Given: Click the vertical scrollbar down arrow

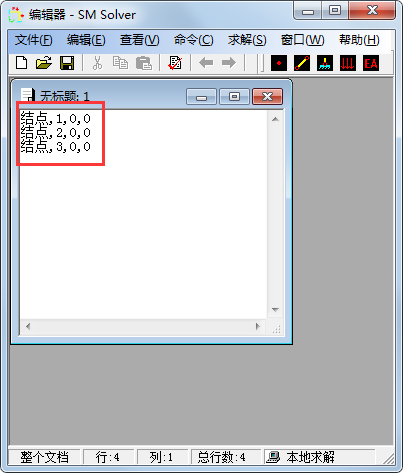Looking at the screenshot, I should pyautogui.click(x=275, y=310).
